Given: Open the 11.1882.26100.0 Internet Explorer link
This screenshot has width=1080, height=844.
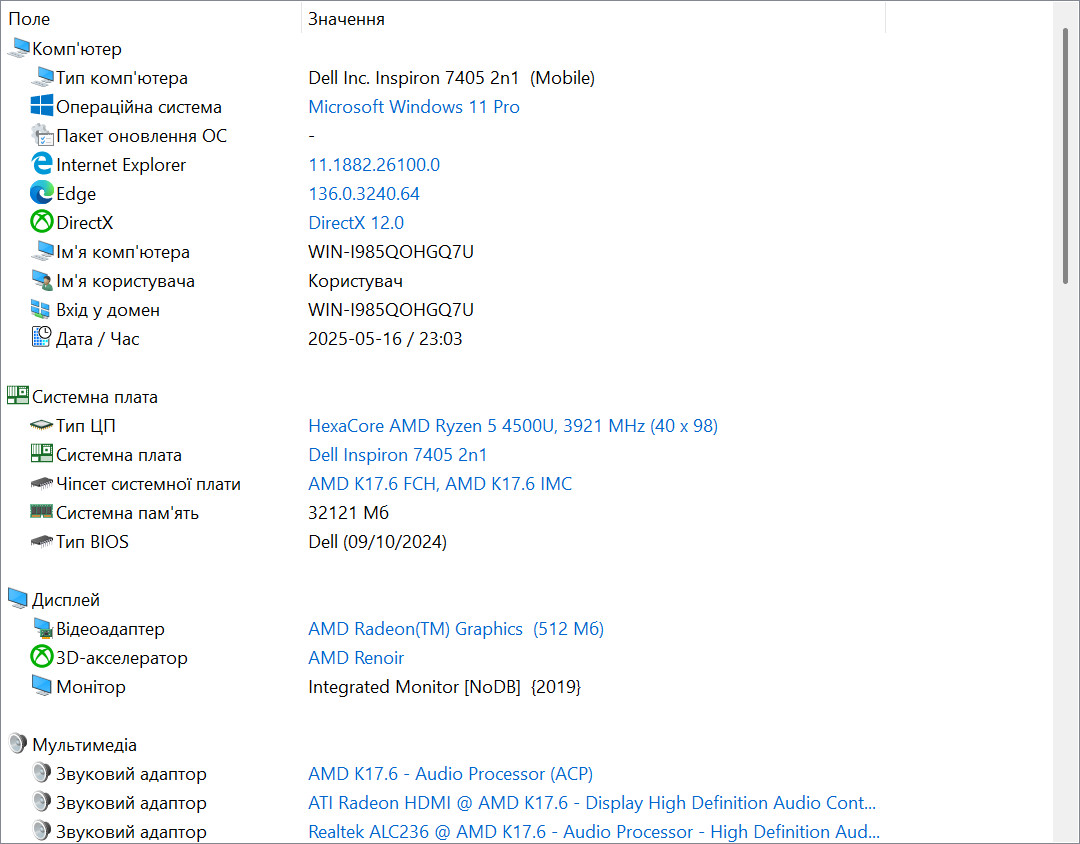Looking at the screenshot, I should pyautogui.click(x=374, y=165).
